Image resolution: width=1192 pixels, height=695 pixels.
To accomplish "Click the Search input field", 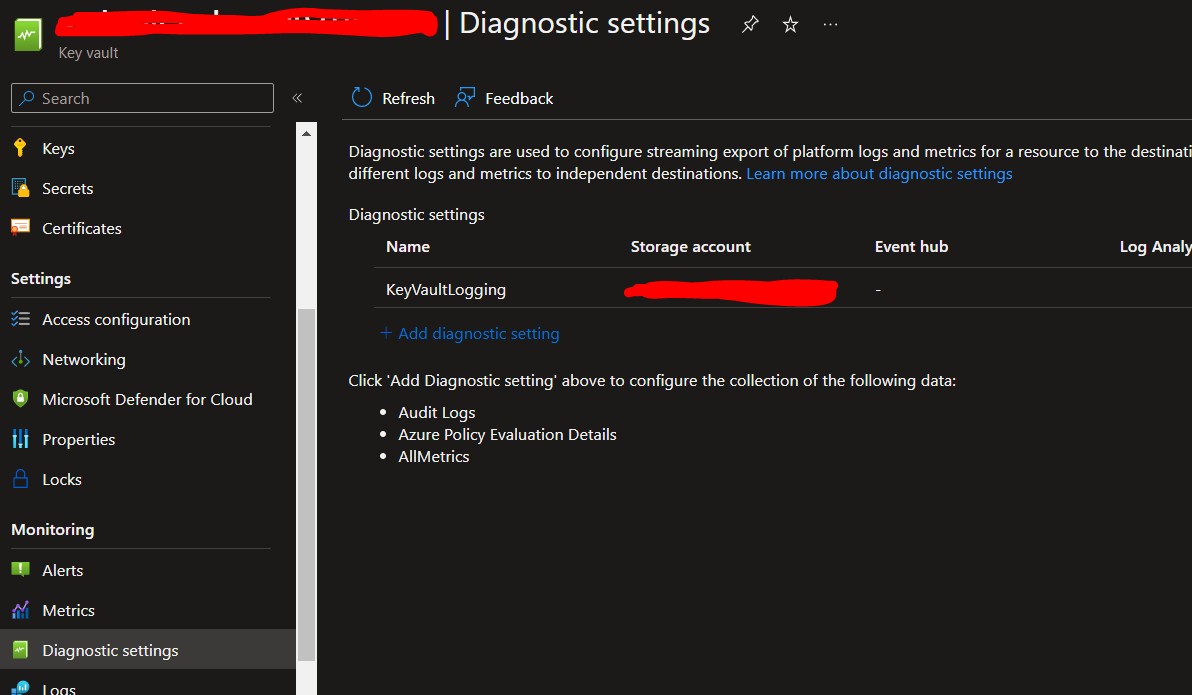I will [x=141, y=98].
